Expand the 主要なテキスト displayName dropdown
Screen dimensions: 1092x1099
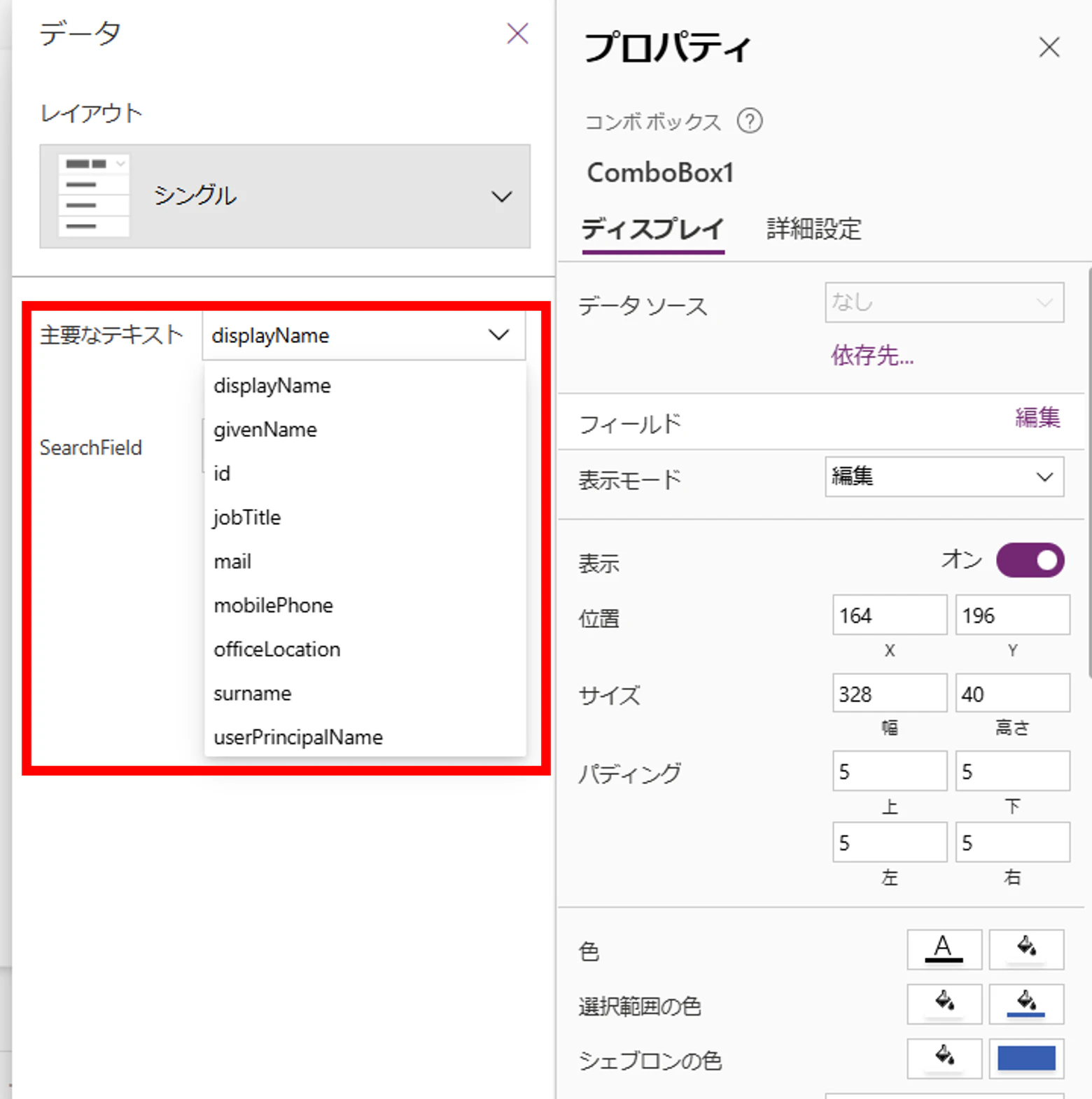(x=363, y=335)
